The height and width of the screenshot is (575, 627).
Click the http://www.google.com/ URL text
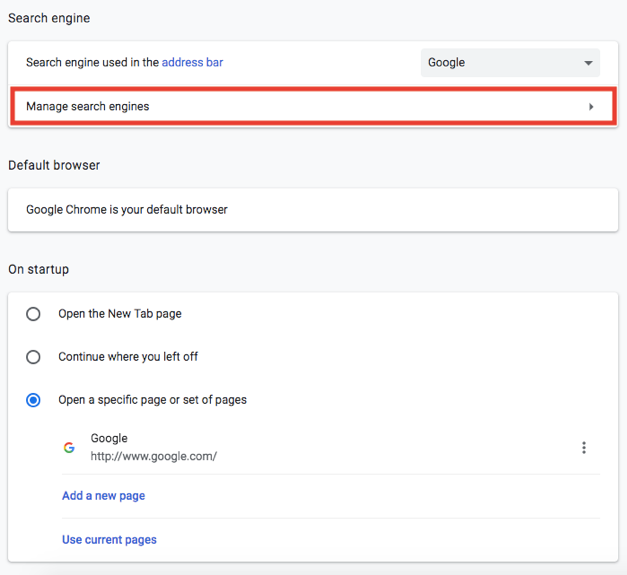click(x=153, y=456)
